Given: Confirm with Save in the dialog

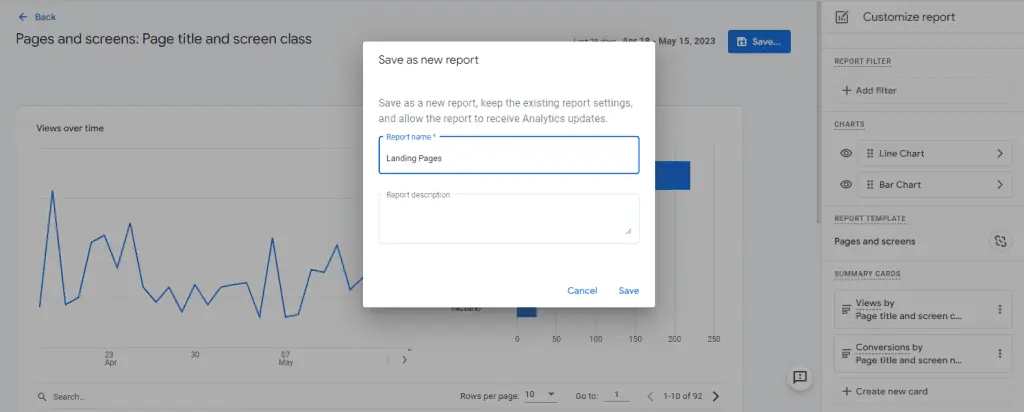Looking at the screenshot, I should pyautogui.click(x=628, y=291).
